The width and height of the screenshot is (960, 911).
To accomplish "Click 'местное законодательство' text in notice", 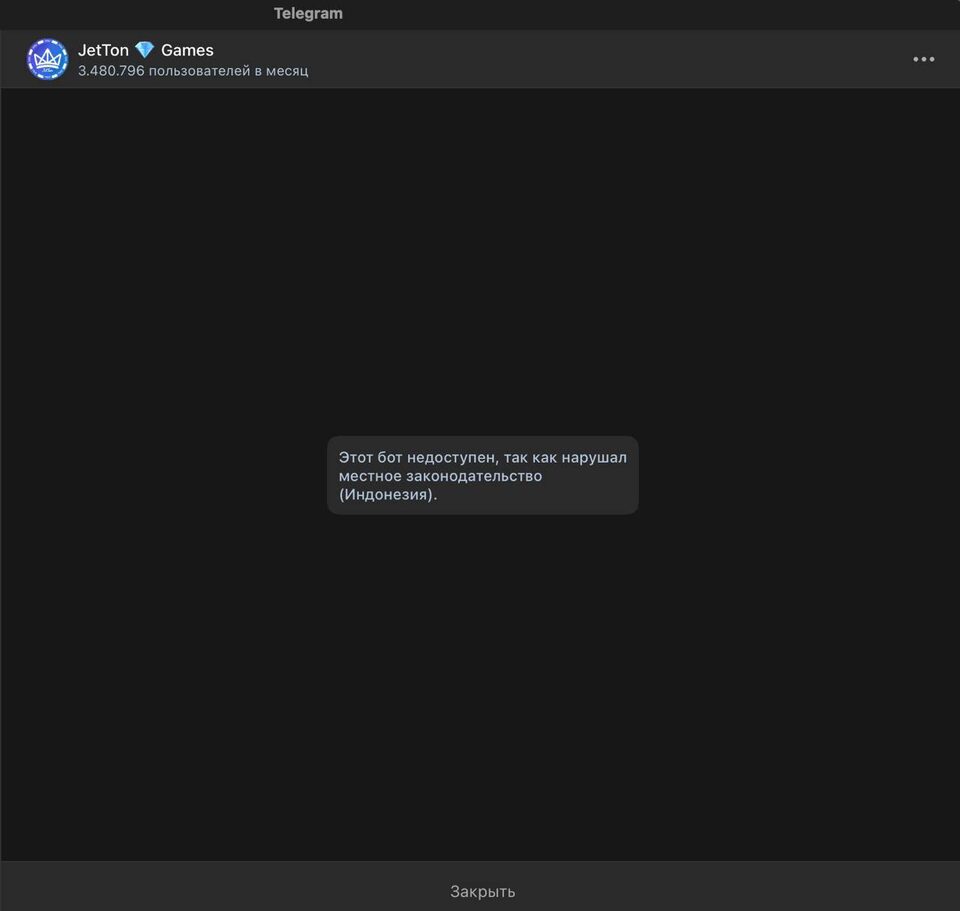I will (x=440, y=476).
